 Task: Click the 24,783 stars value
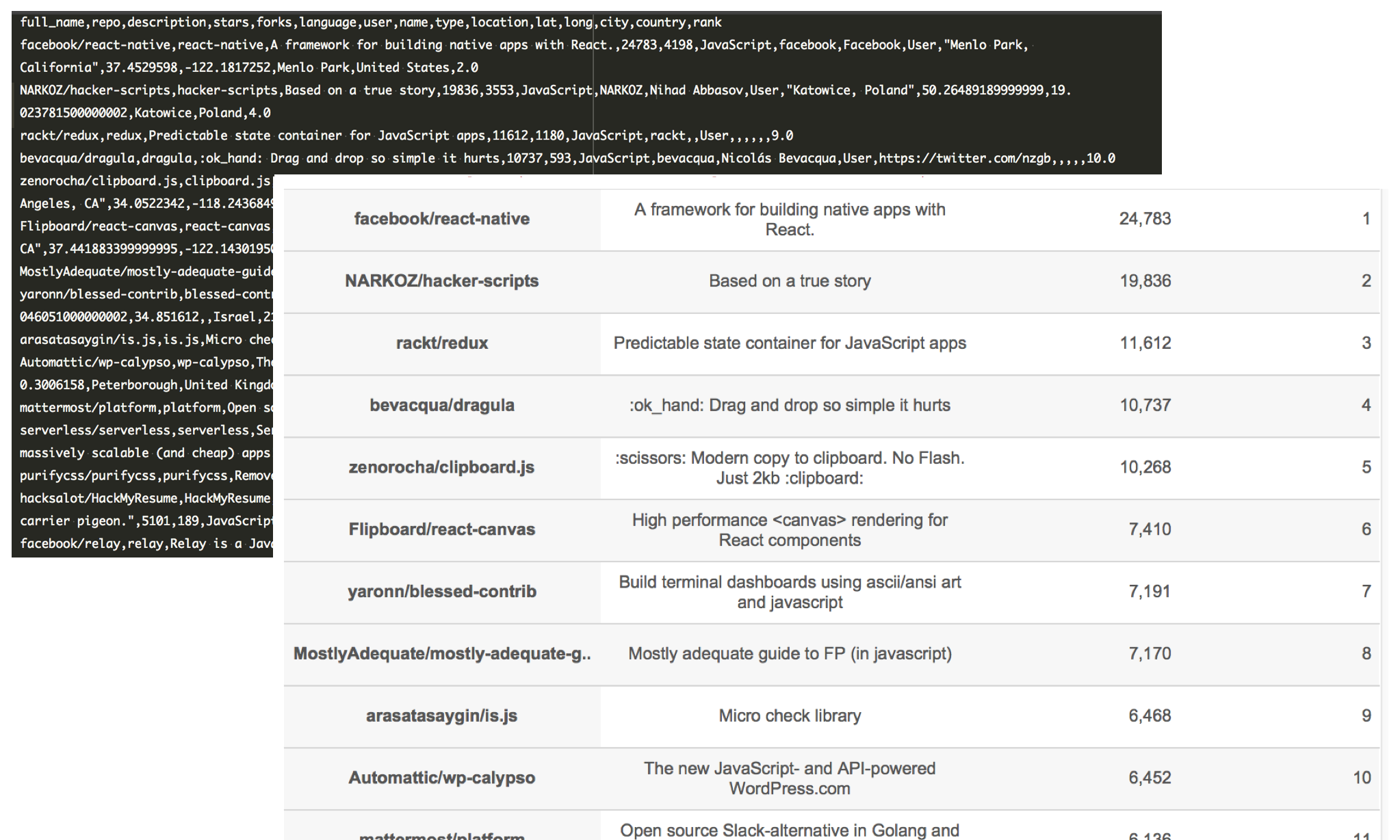point(1145,219)
